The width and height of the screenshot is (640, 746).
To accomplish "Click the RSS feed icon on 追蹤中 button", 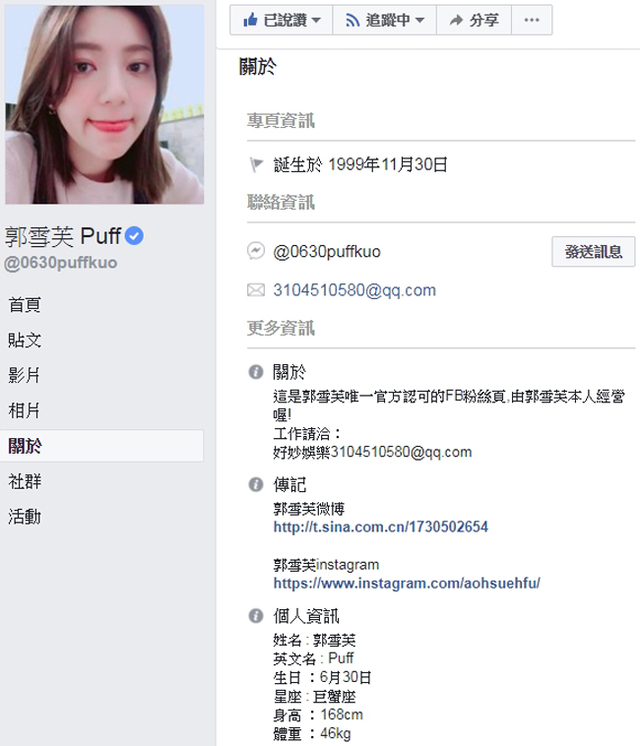I will tap(352, 20).
